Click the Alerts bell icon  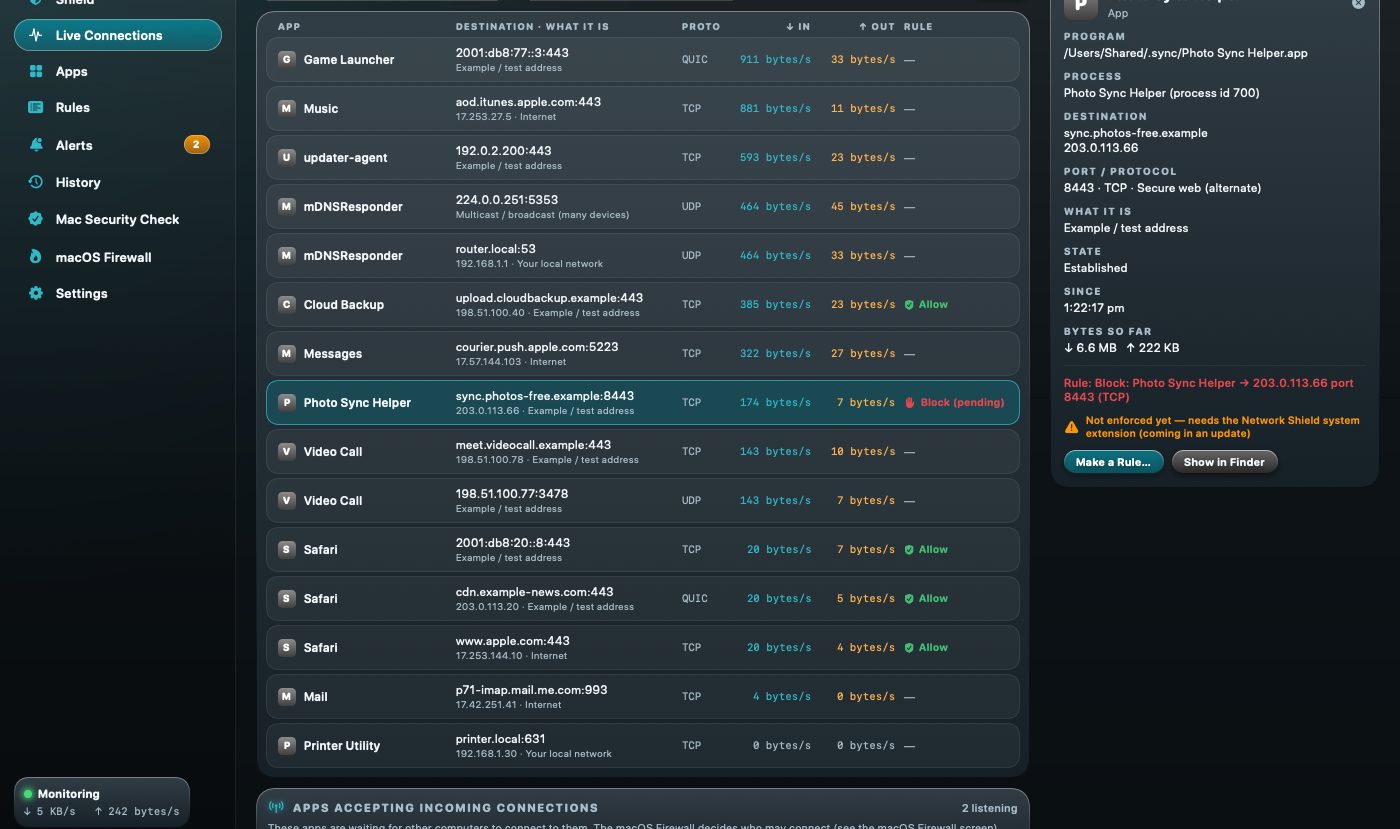[x=36, y=145]
